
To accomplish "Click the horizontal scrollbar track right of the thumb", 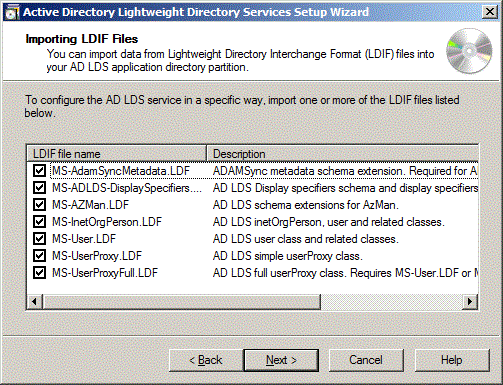I will click(391, 302).
